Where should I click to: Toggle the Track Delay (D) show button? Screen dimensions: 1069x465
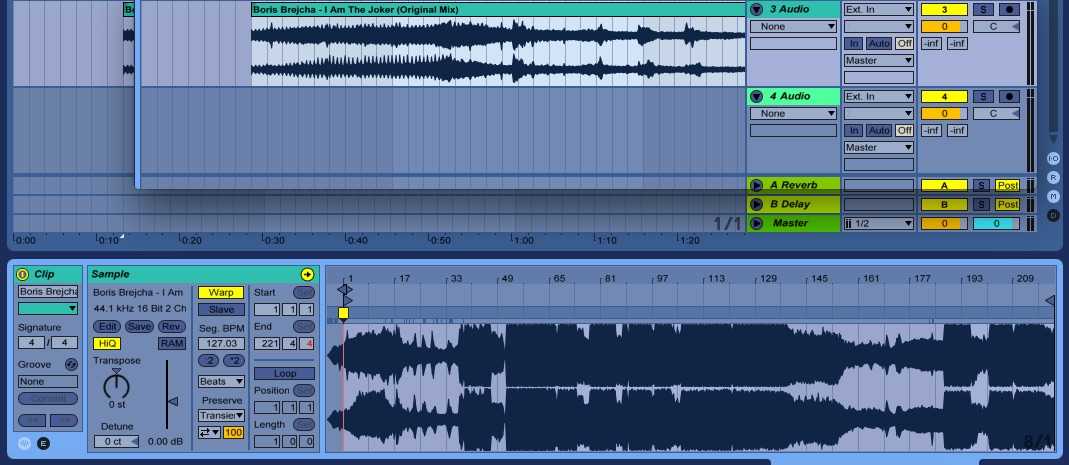pyautogui.click(x=1053, y=215)
